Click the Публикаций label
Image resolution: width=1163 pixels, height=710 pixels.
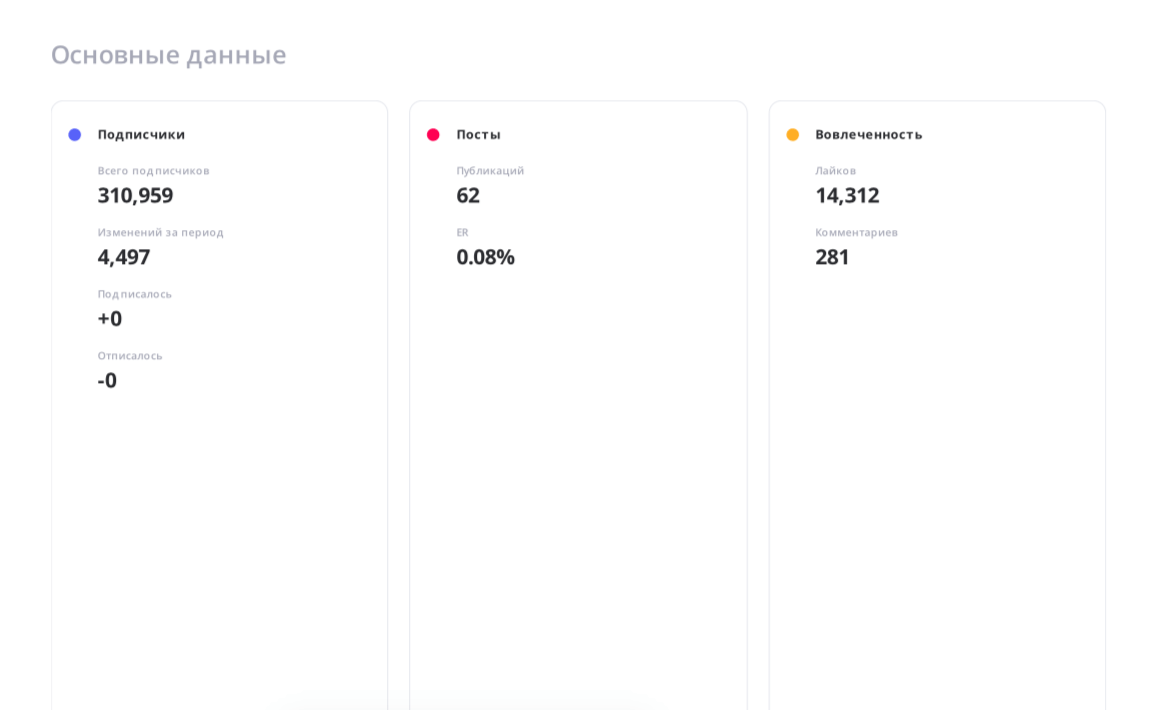(x=490, y=171)
